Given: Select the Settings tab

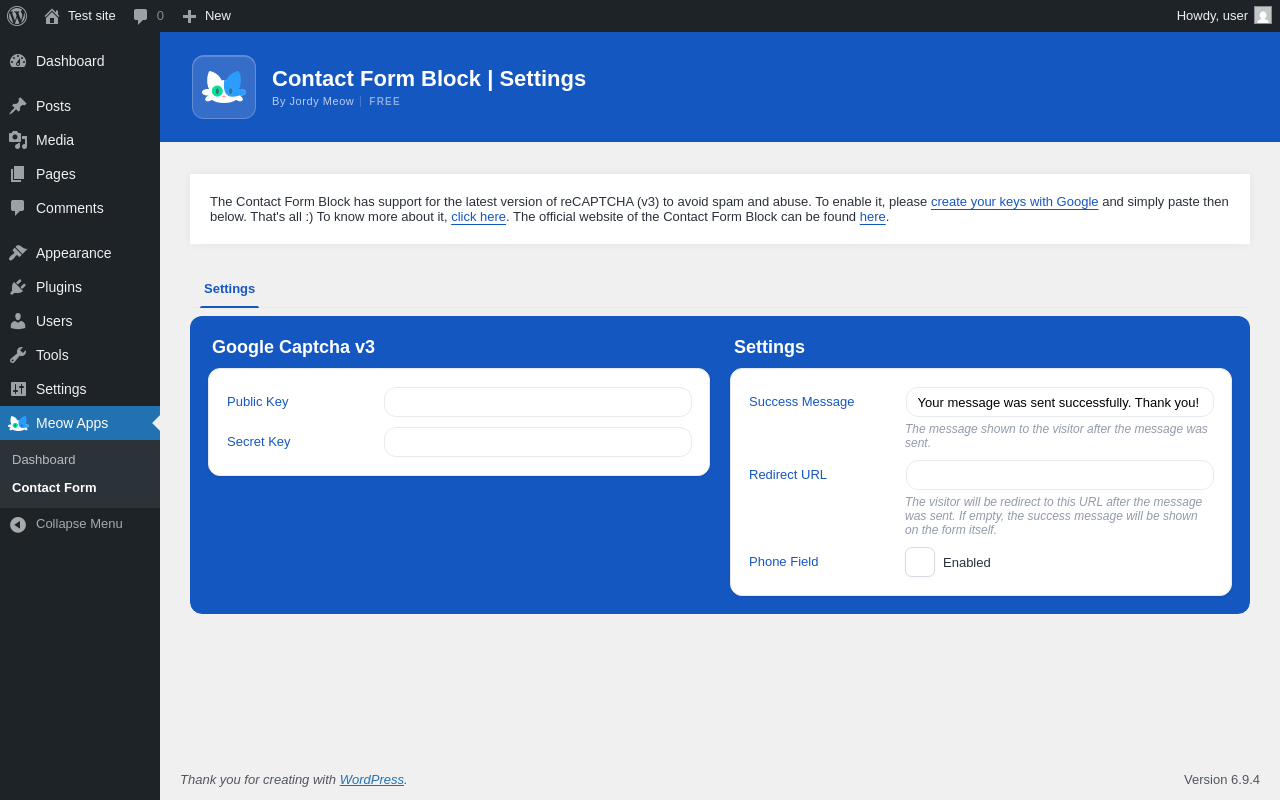Looking at the screenshot, I should pyautogui.click(x=229, y=289).
